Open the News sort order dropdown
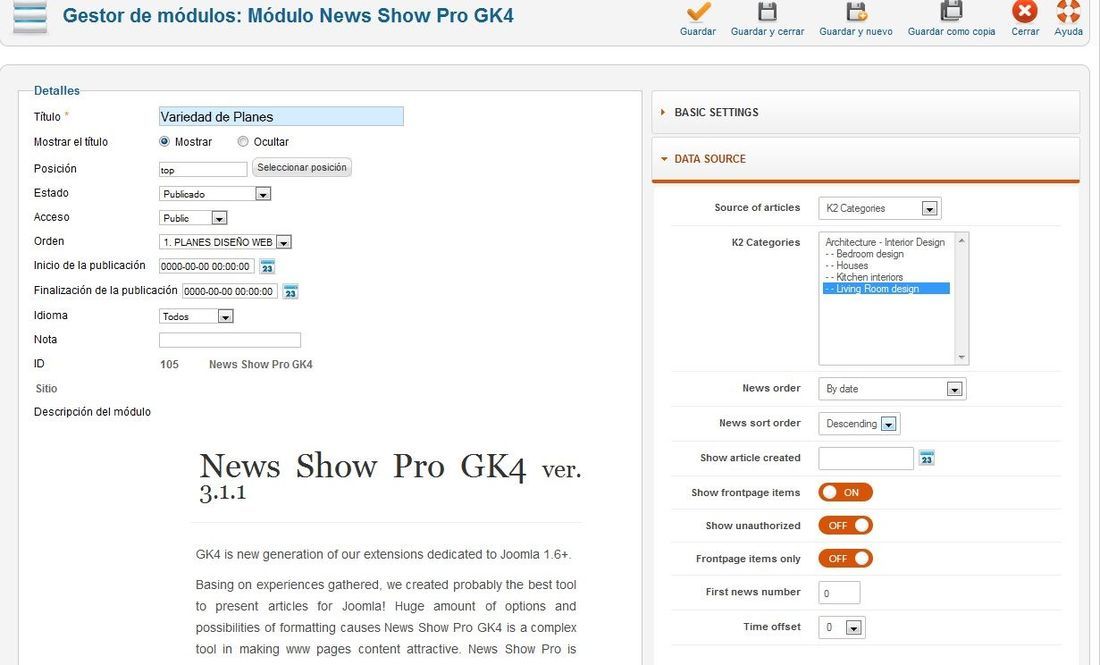 (x=859, y=424)
